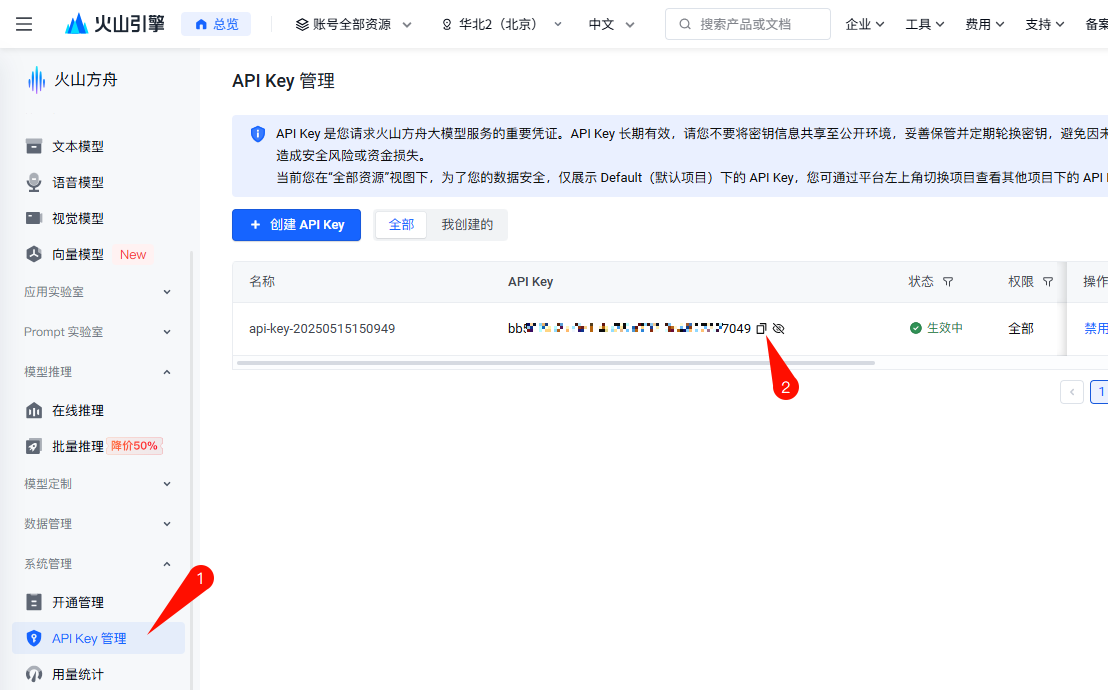The image size is (1108, 690).
Task: Click the 在线推理 chart icon
Action: click(34, 411)
